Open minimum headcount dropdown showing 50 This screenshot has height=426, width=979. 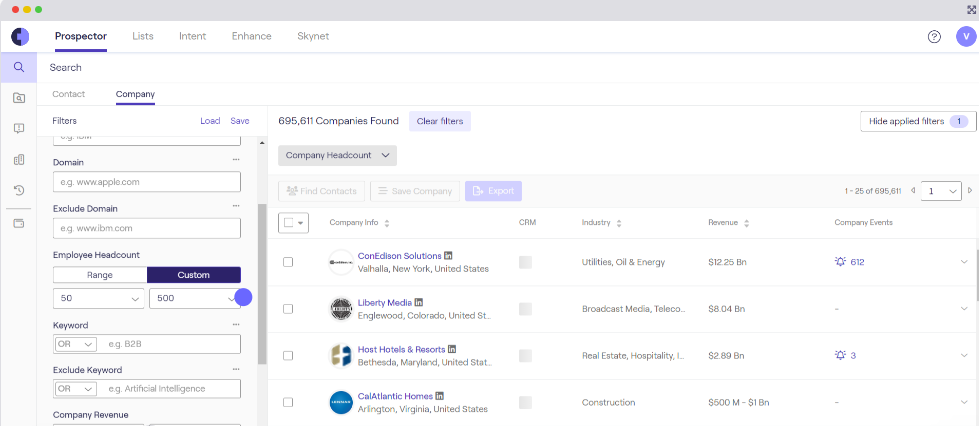[99, 299]
